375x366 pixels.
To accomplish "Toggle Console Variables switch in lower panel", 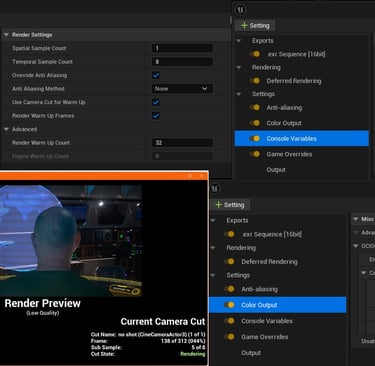I will tap(229, 321).
